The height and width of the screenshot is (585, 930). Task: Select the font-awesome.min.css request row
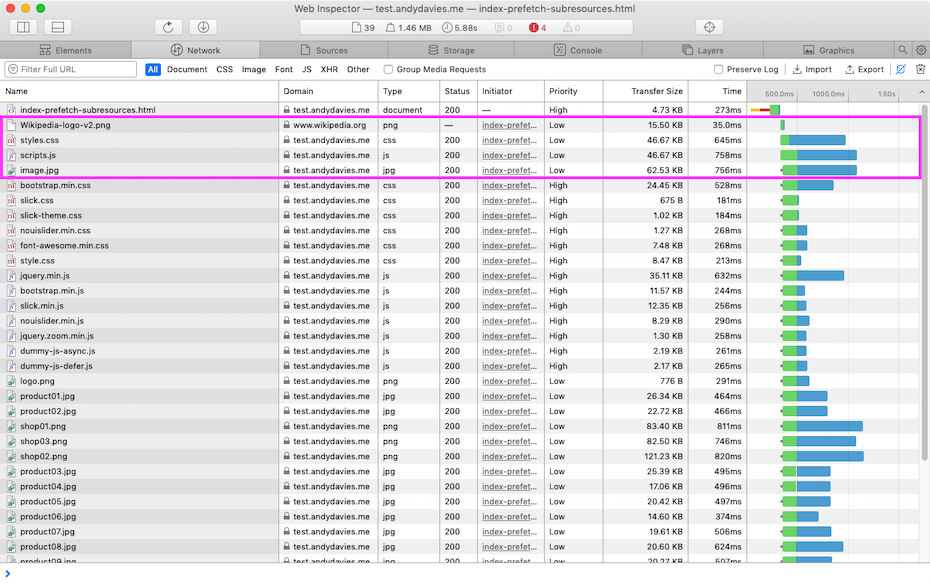(462, 246)
